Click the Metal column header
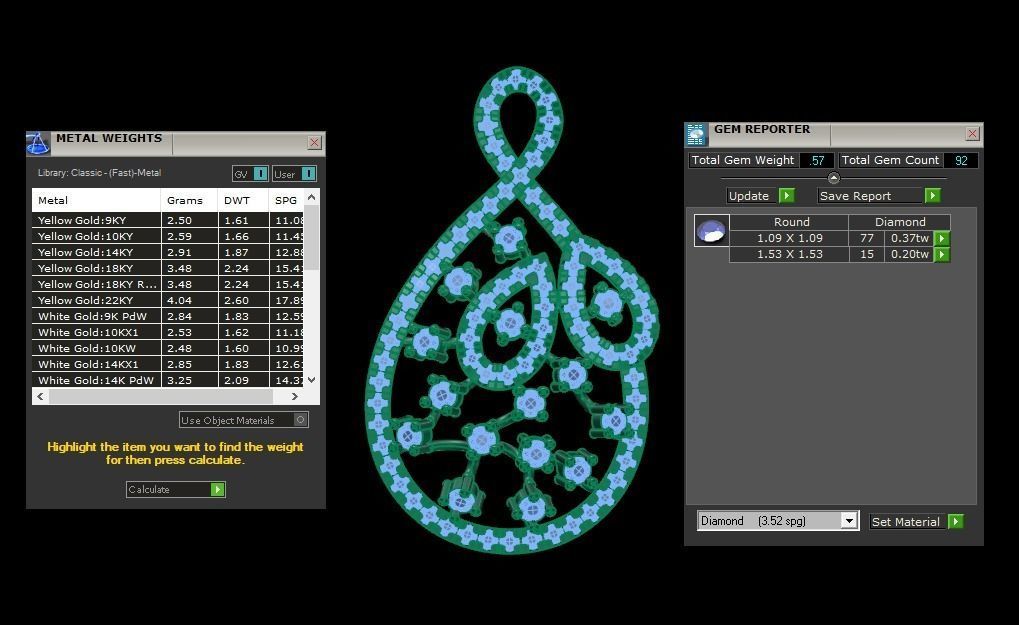The height and width of the screenshot is (625, 1019). (x=96, y=201)
